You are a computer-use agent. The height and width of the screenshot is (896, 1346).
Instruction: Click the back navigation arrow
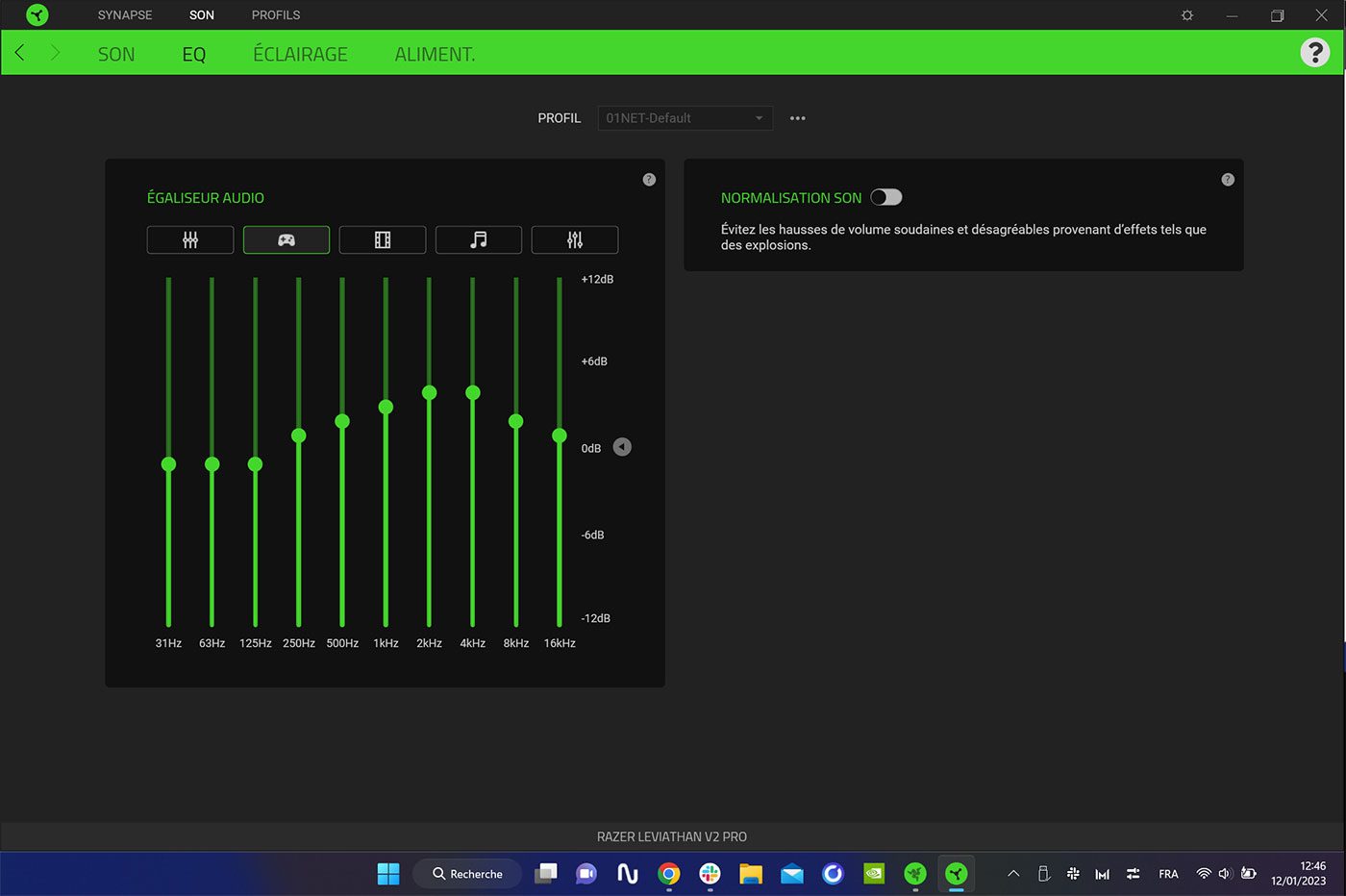[20, 53]
